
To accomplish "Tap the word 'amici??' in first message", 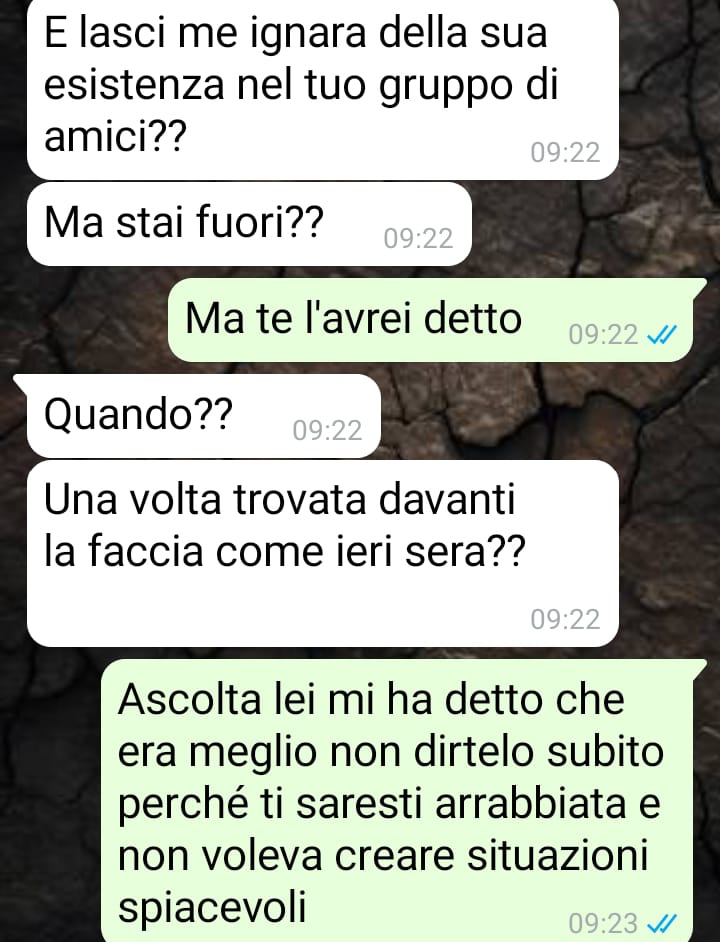I will 115,136.
